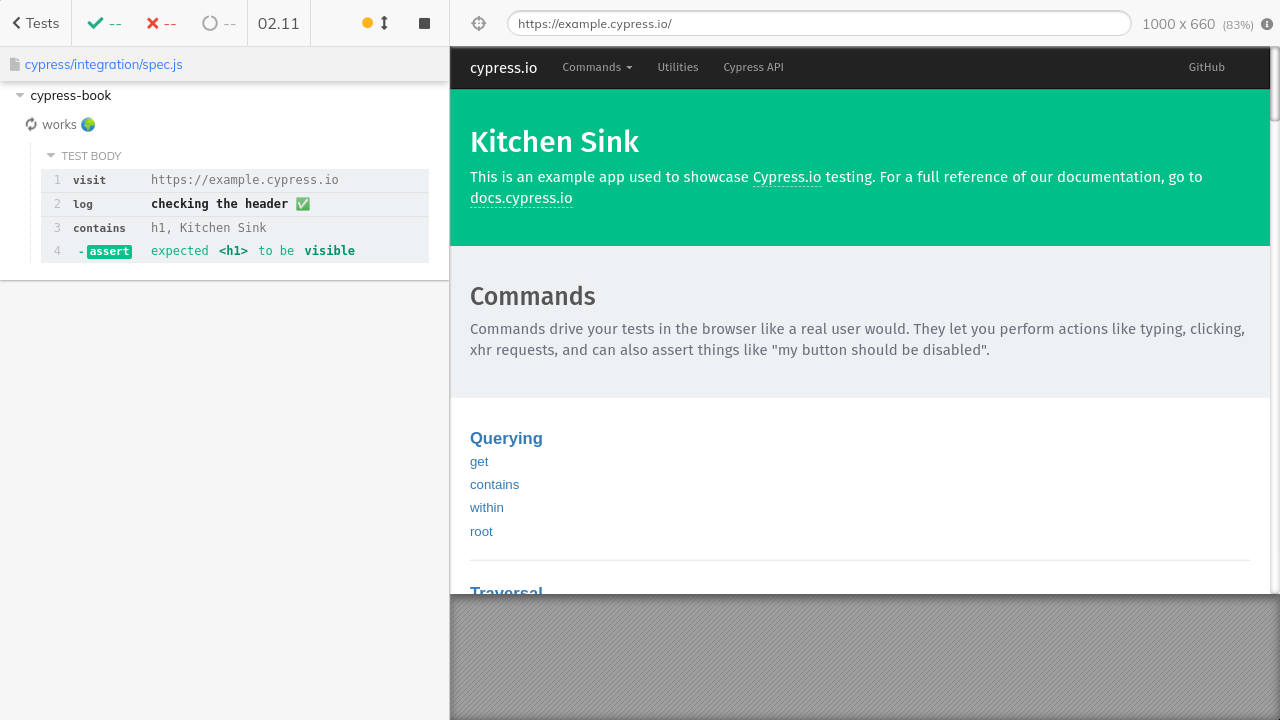Select the contains h1, Kitchen Sink row
The height and width of the screenshot is (720, 1280).
point(235,228)
